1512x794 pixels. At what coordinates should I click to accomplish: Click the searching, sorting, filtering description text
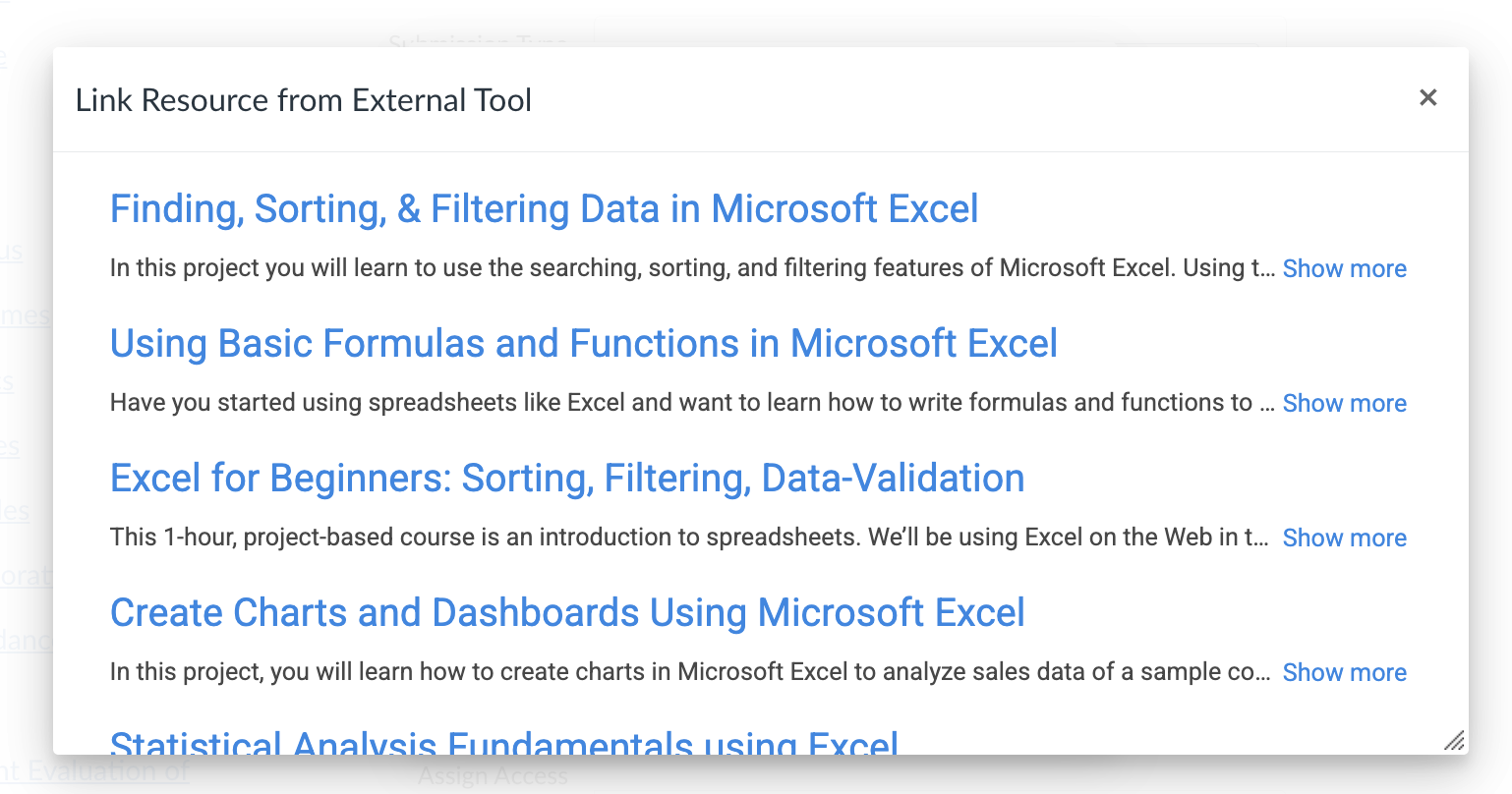(x=688, y=268)
